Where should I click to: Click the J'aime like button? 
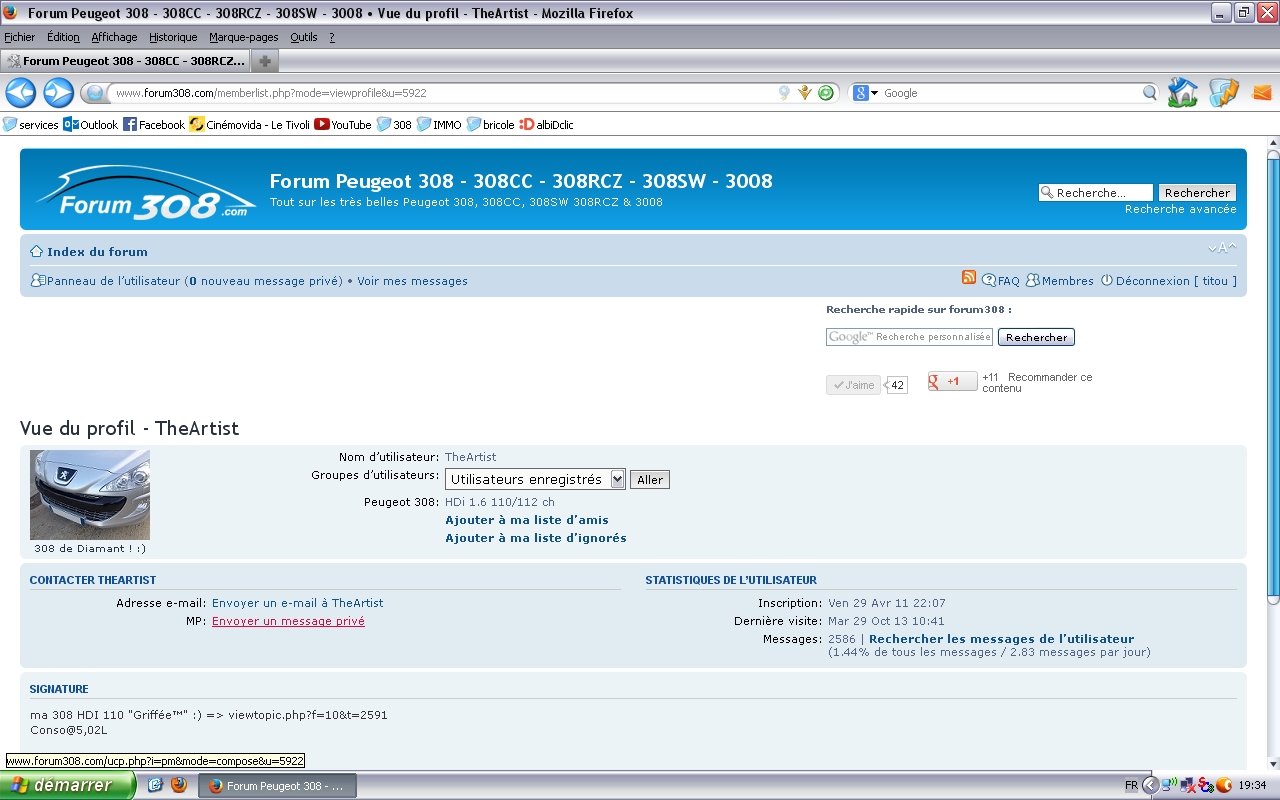(x=853, y=385)
